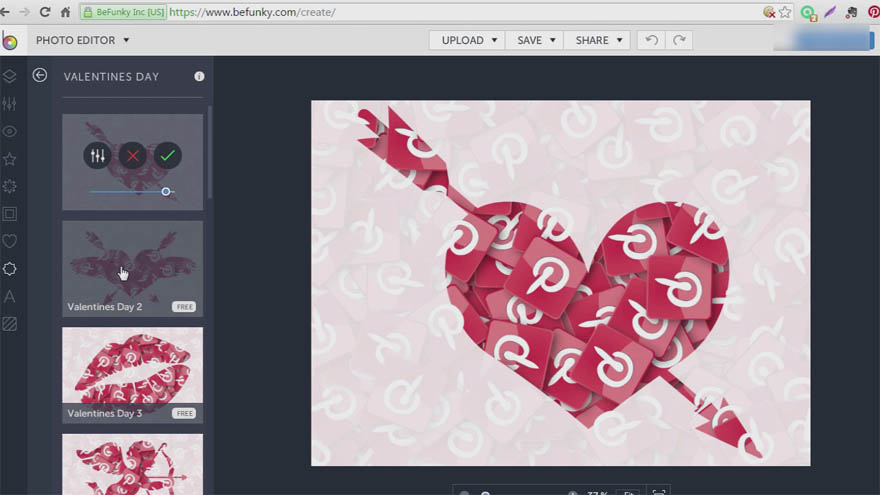Open the green circle browser extension

808,12
